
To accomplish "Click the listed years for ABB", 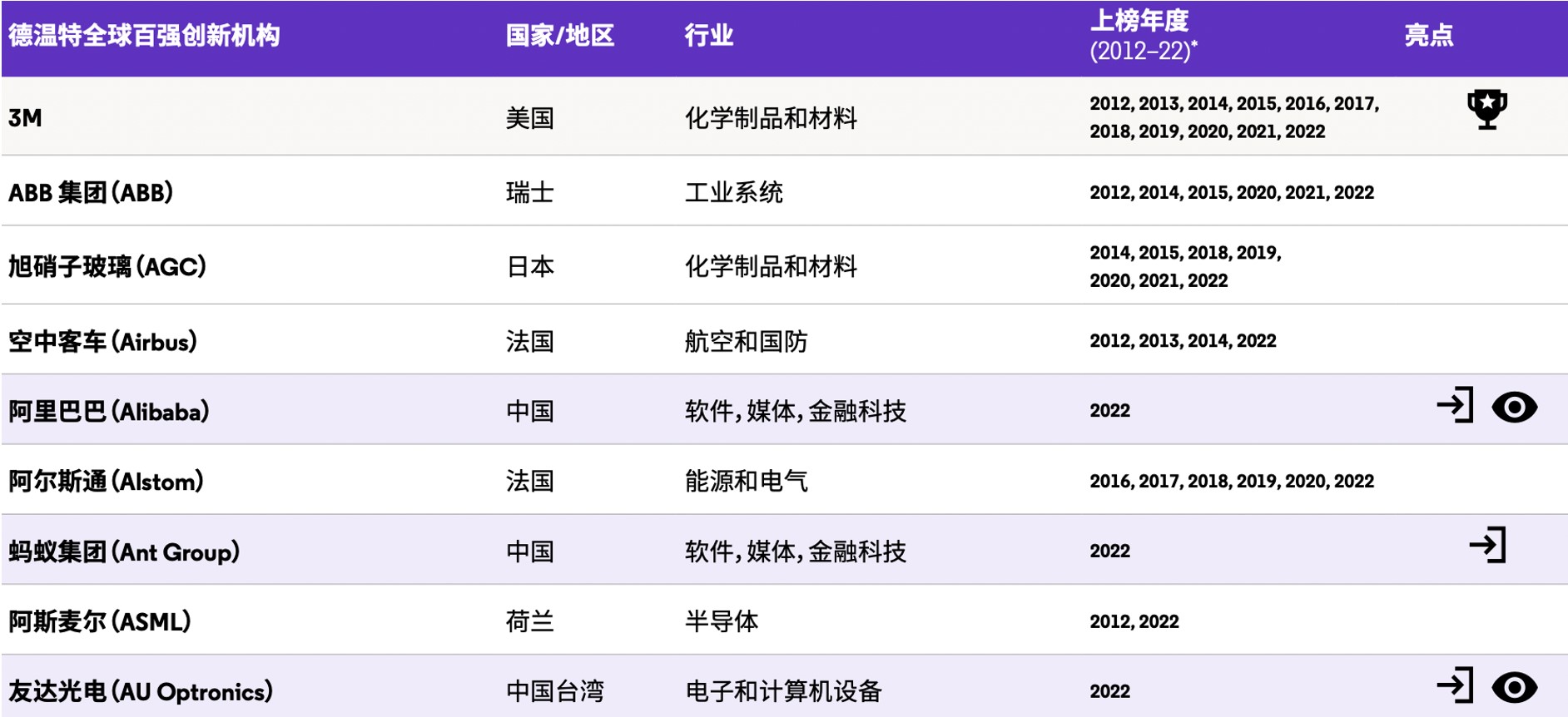I will click(x=1232, y=193).
